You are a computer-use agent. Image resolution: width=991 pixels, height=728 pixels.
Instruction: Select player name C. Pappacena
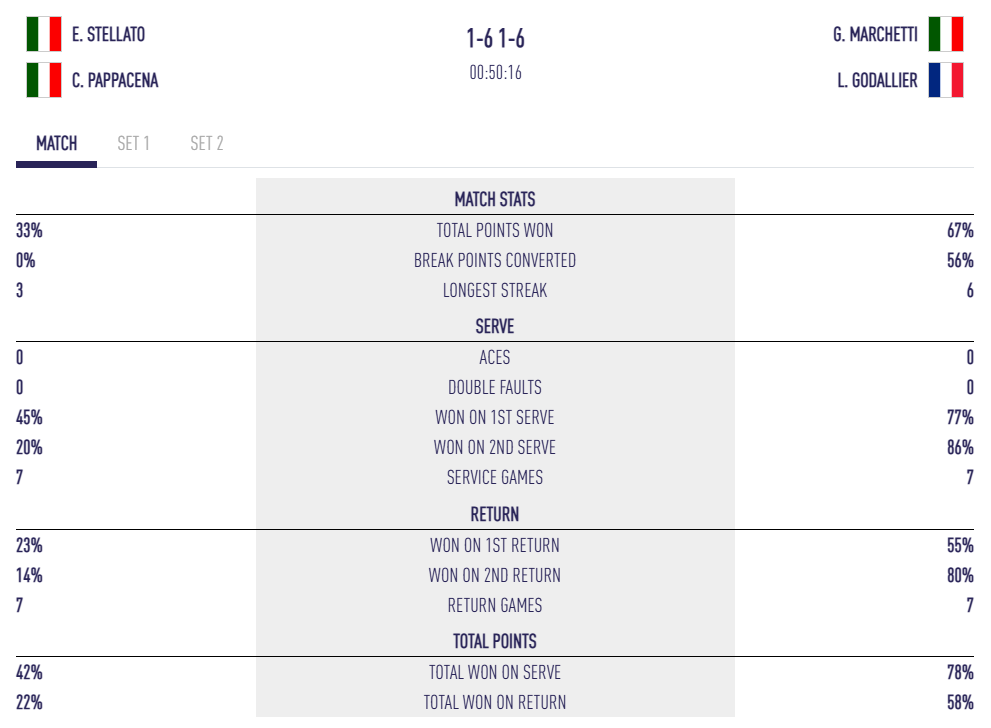coord(115,80)
